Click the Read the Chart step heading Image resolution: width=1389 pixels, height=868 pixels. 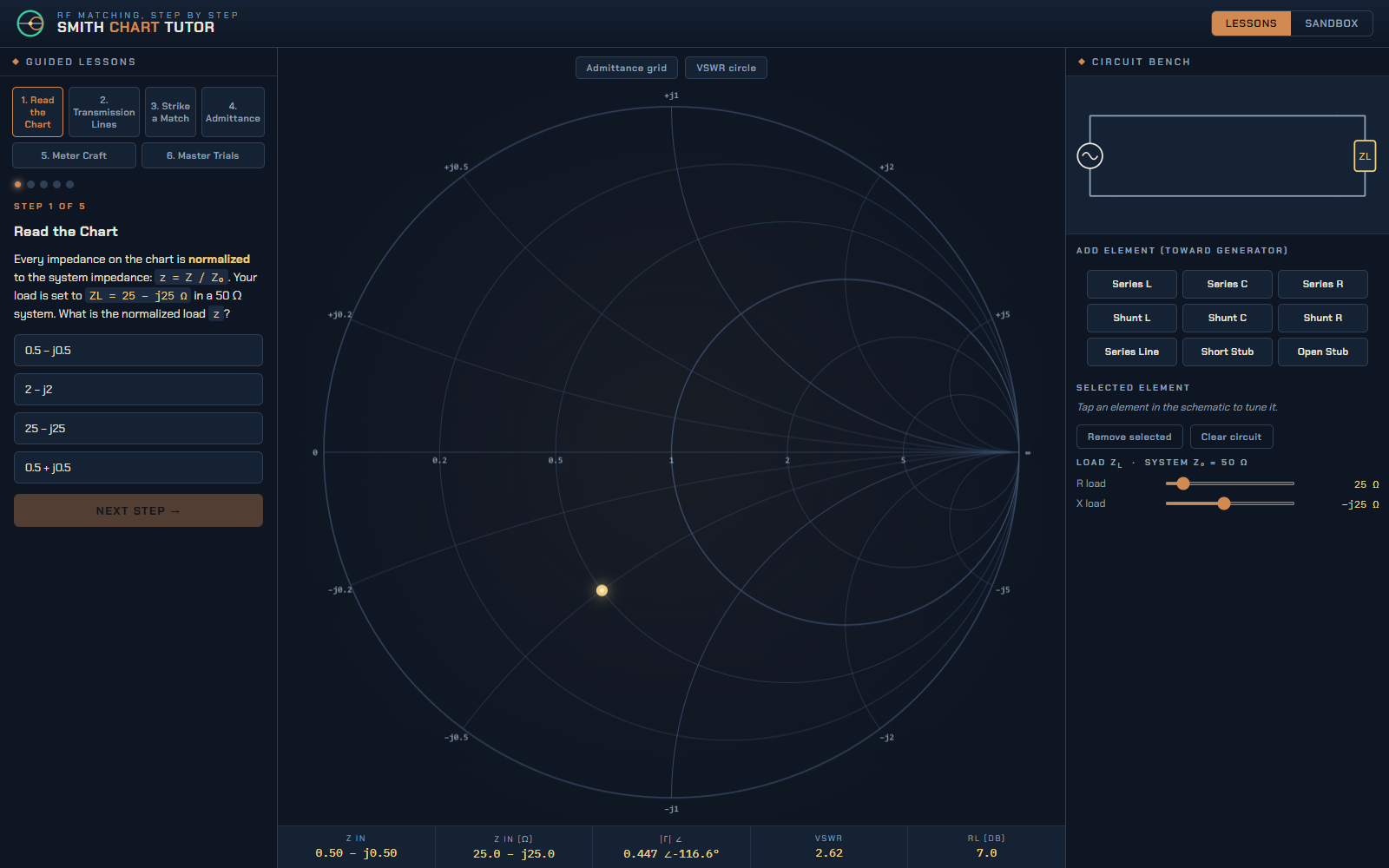tap(66, 232)
